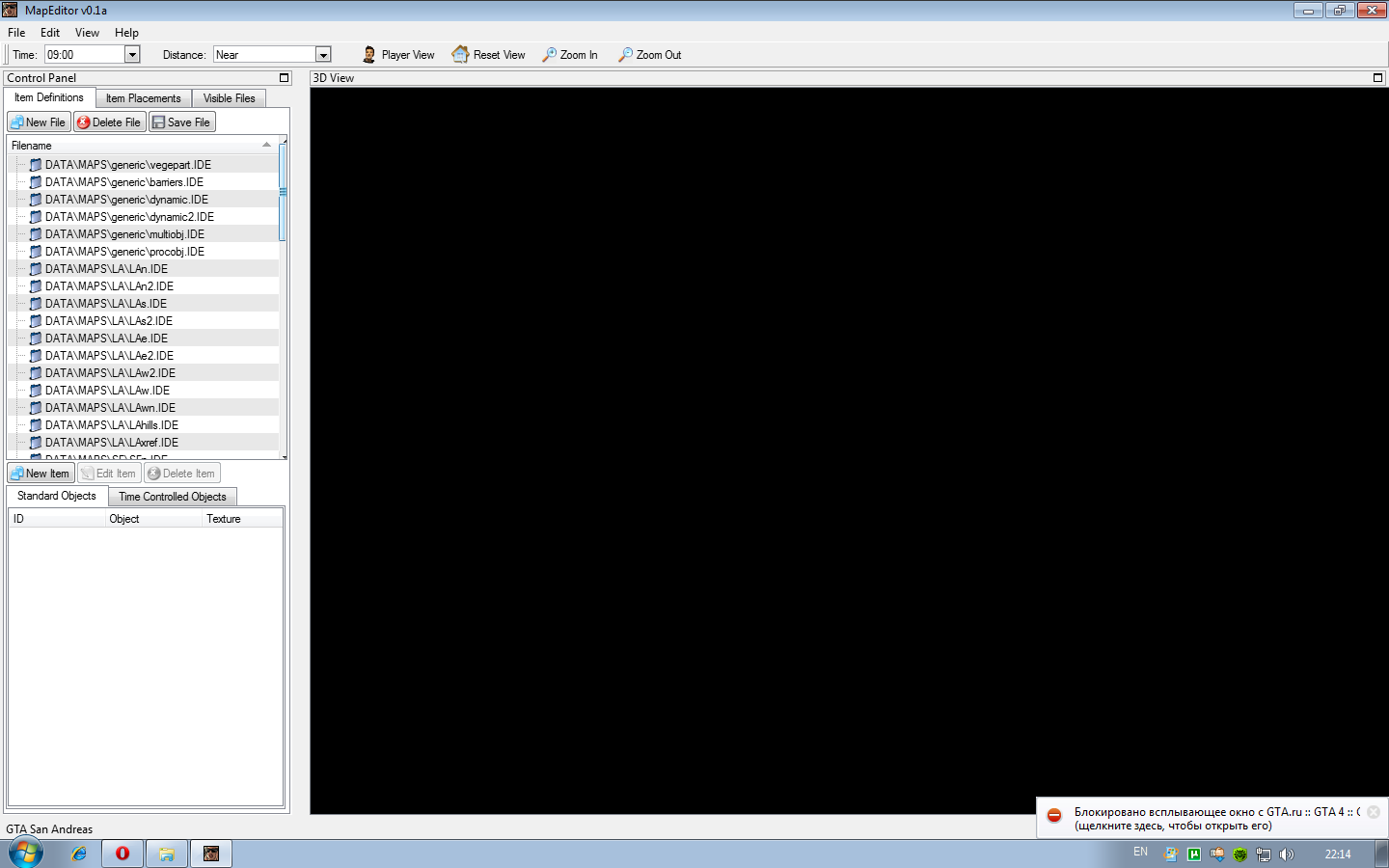
Task: Click the file icon beside LAw.IDE
Action: (x=36, y=391)
